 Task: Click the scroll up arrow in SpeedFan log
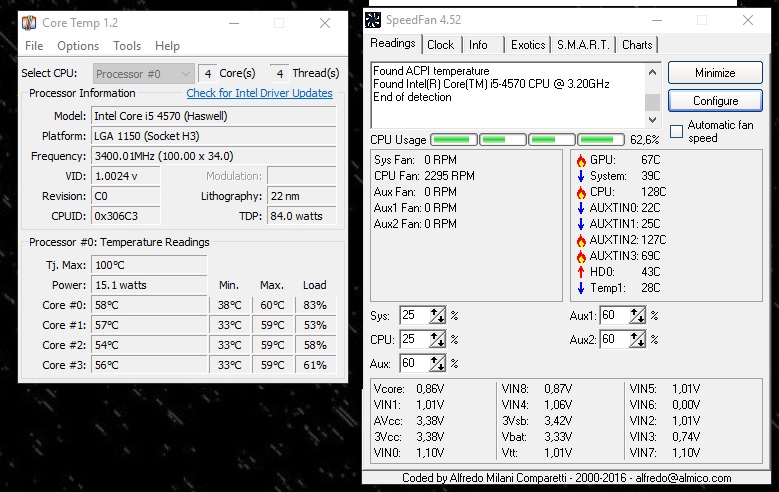pyautogui.click(x=652, y=73)
